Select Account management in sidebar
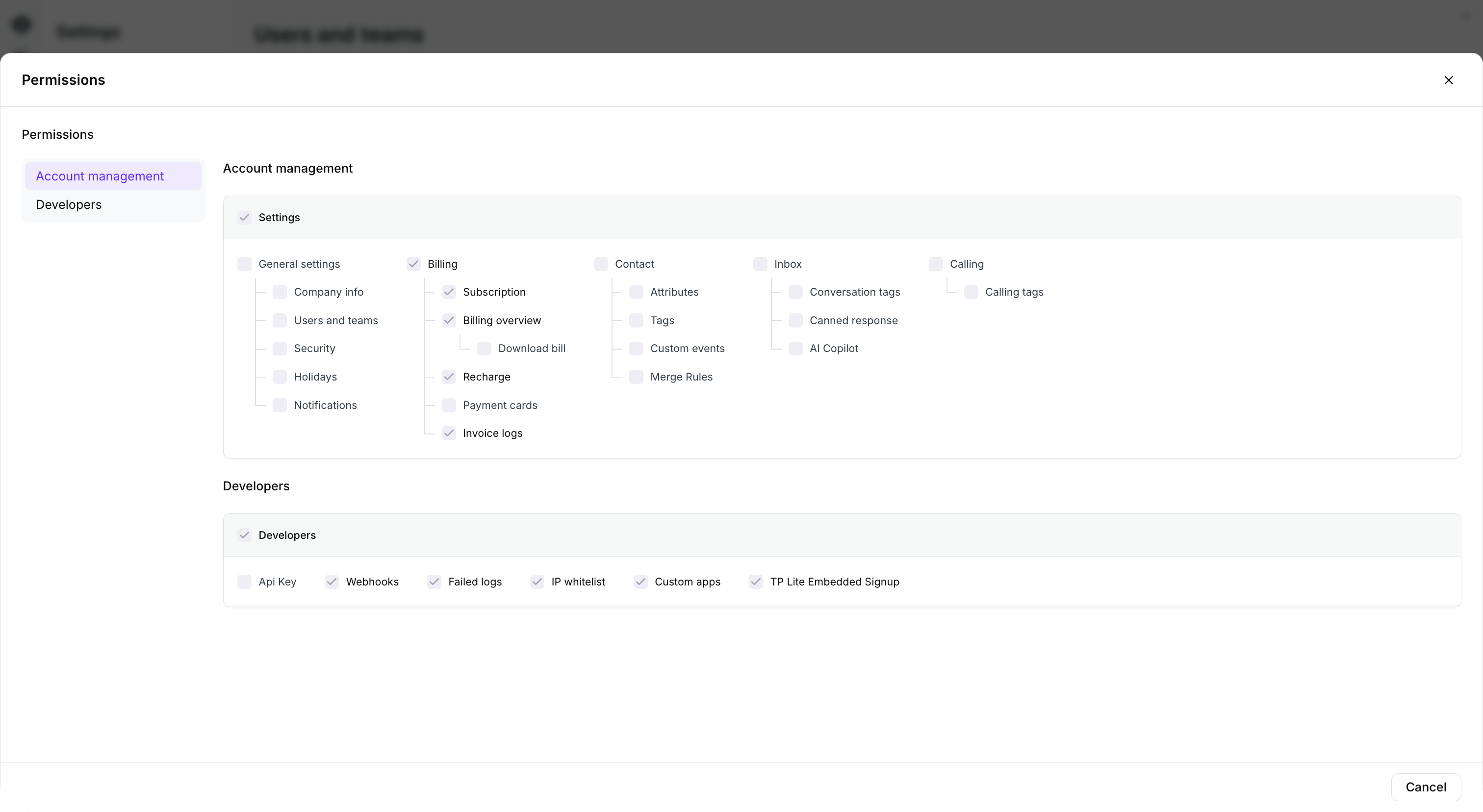 (x=113, y=176)
